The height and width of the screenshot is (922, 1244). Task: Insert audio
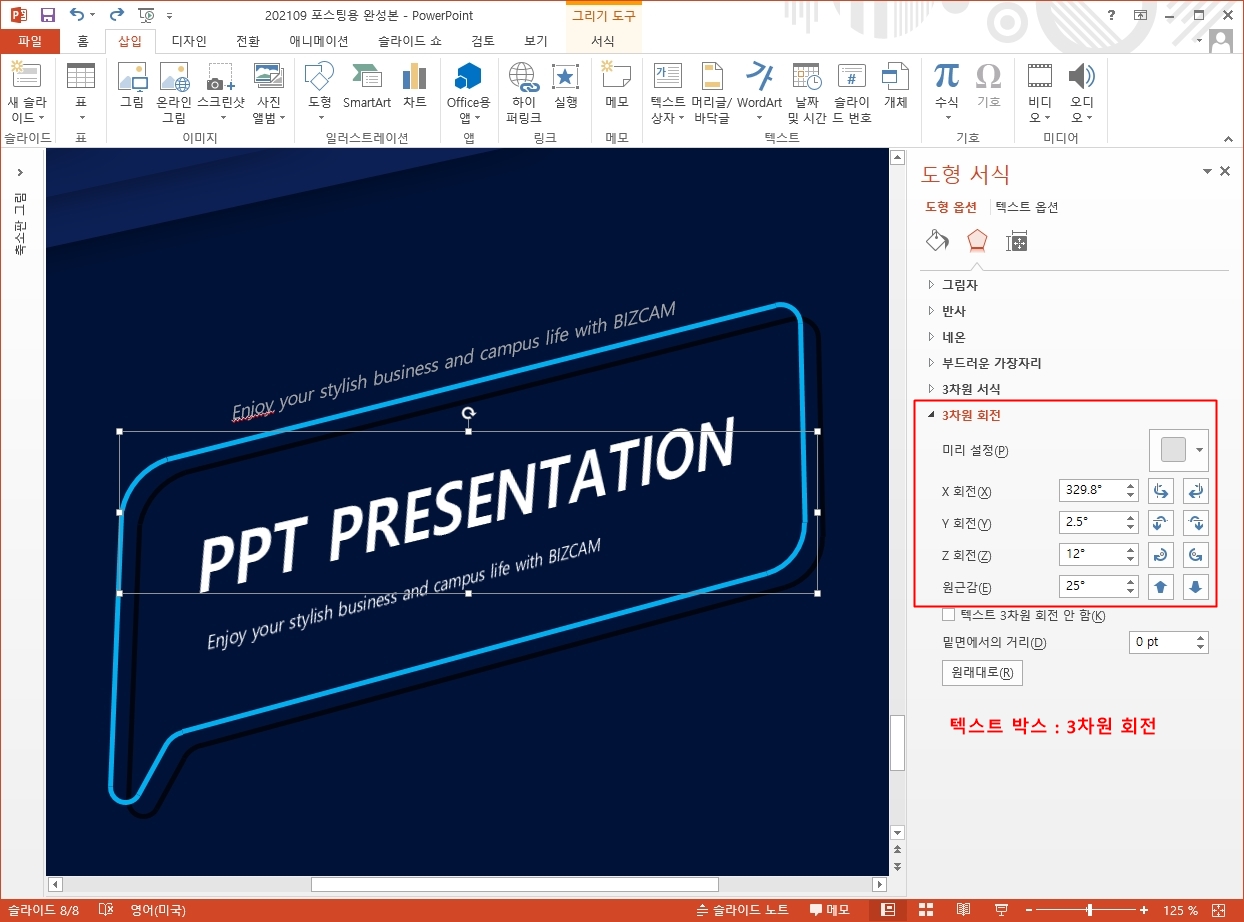1082,92
